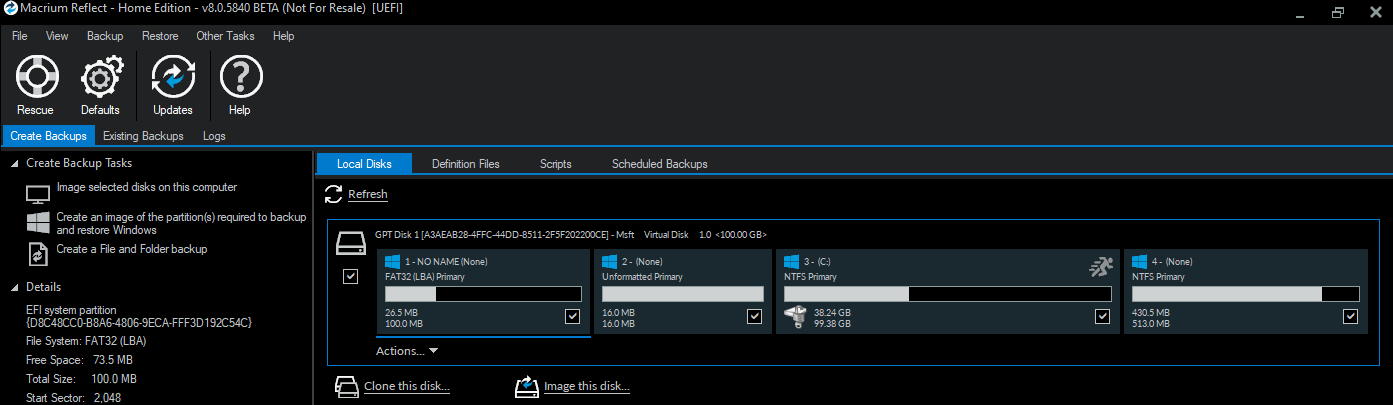1393x405 pixels.
Task: Click the Free Space: 73.5 MB detail
Action: (80, 360)
